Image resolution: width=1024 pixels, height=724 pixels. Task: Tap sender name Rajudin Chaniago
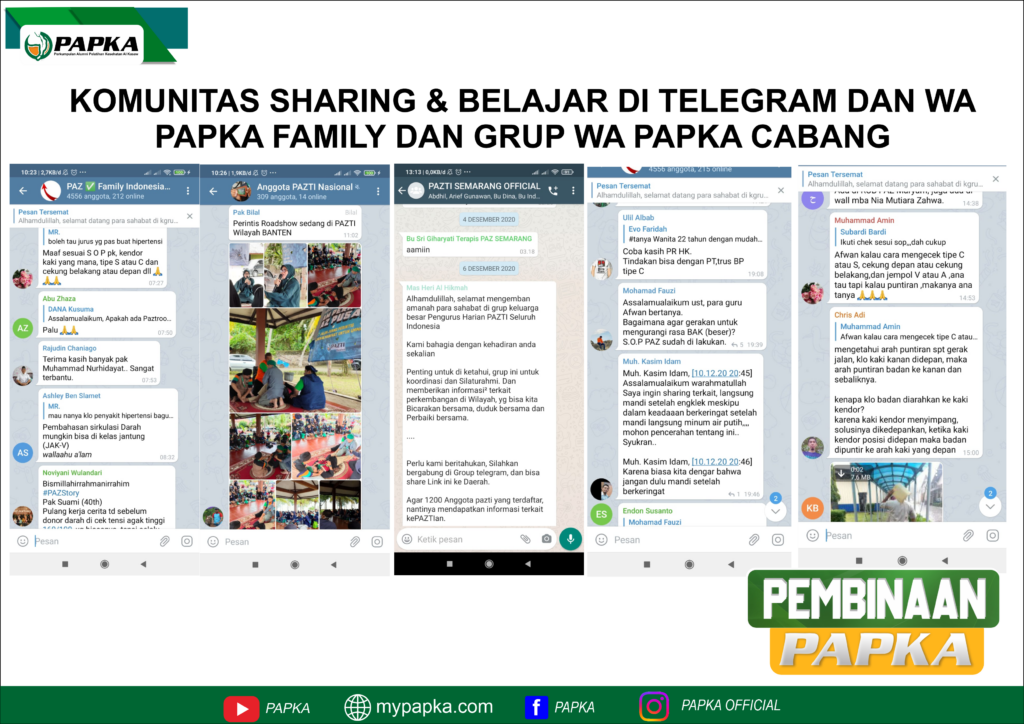(69, 348)
